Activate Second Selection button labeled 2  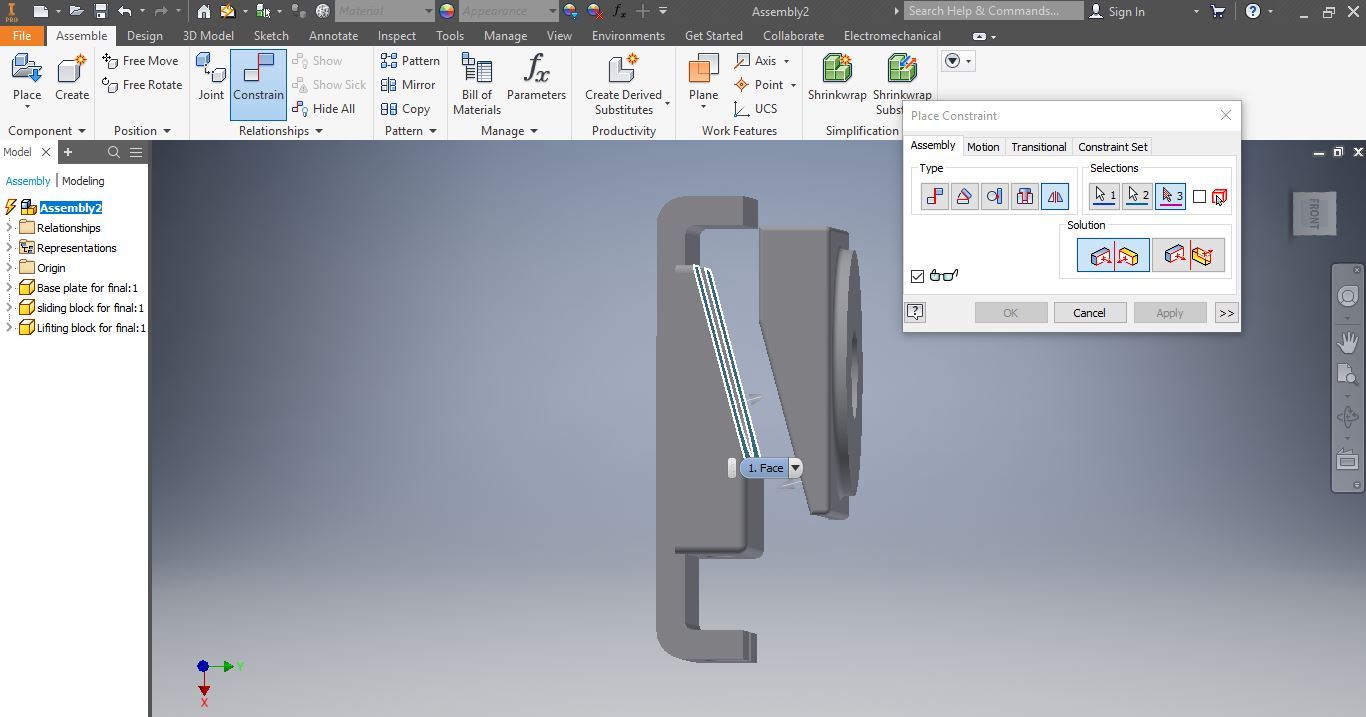coord(1137,196)
